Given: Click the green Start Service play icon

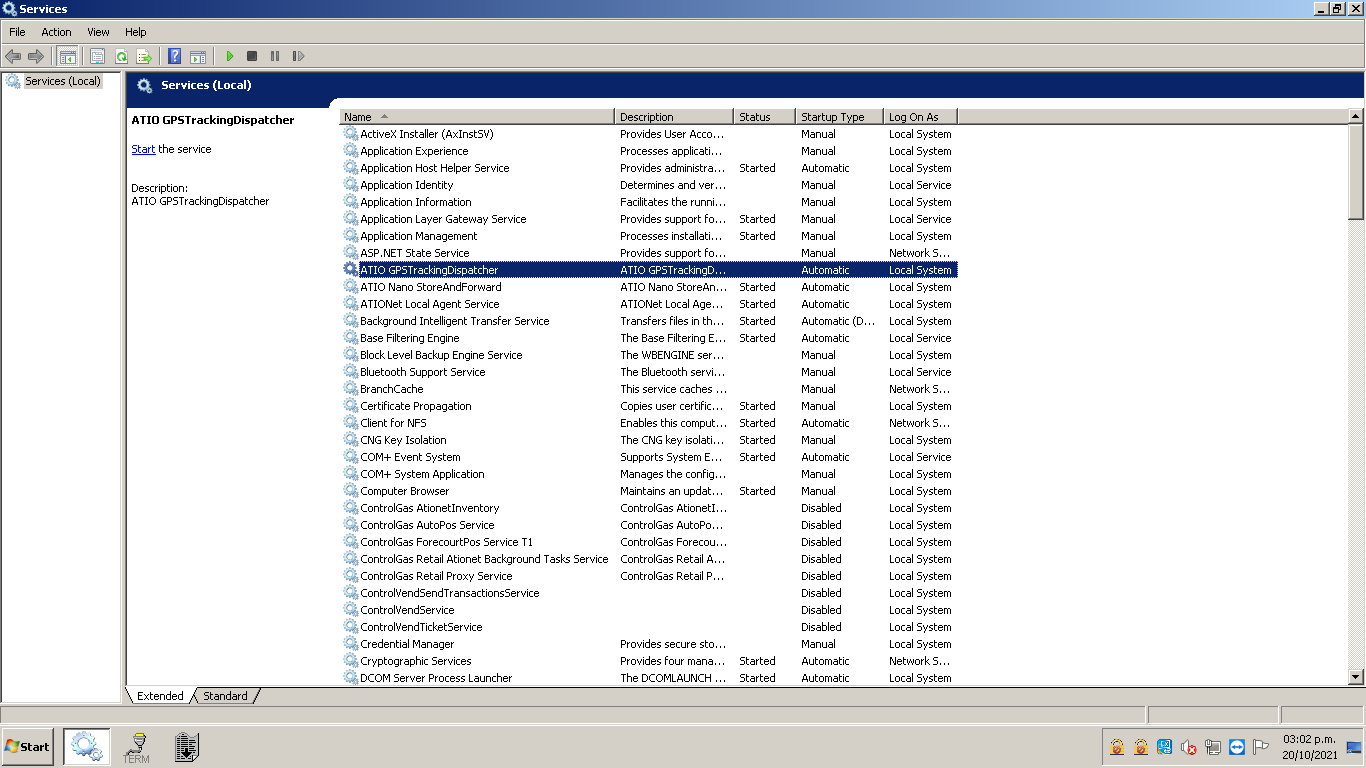Looking at the screenshot, I should 229,56.
